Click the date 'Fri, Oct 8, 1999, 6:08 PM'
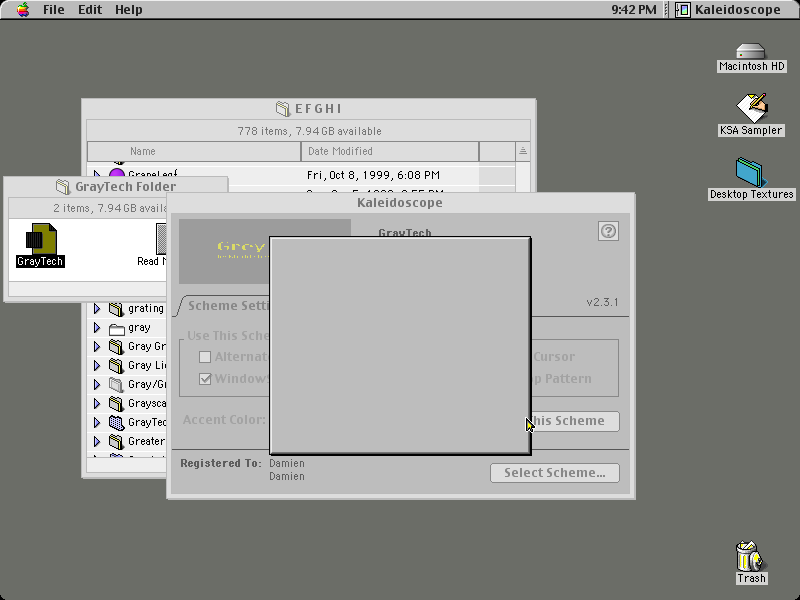 [373, 175]
